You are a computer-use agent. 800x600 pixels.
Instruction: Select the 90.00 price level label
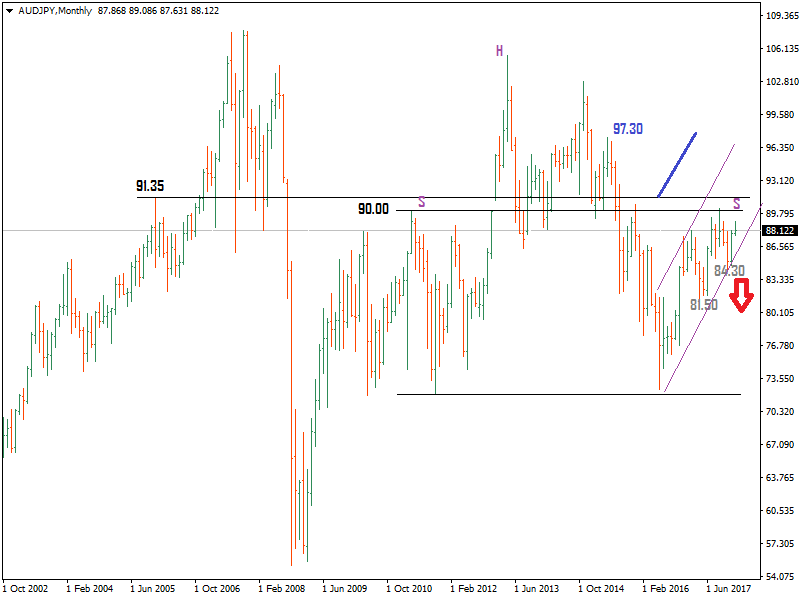tap(373, 209)
